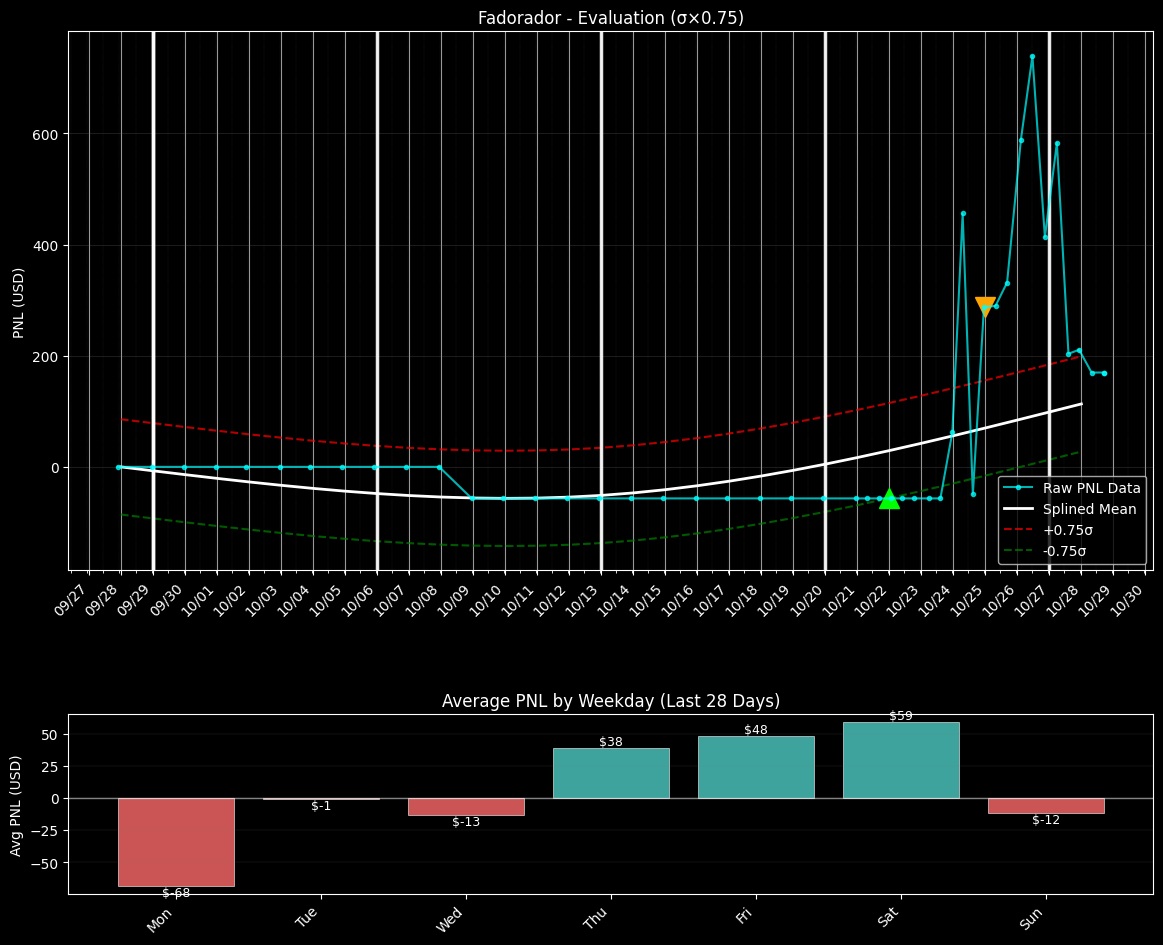Image resolution: width=1163 pixels, height=945 pixels.
Task: Select the red Monday bar
Action: click(x=176, y=842)
